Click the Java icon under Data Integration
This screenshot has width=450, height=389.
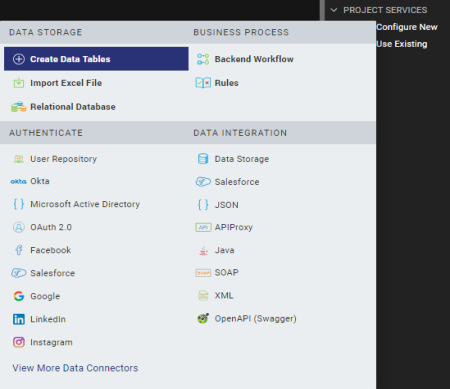[203, 250]
